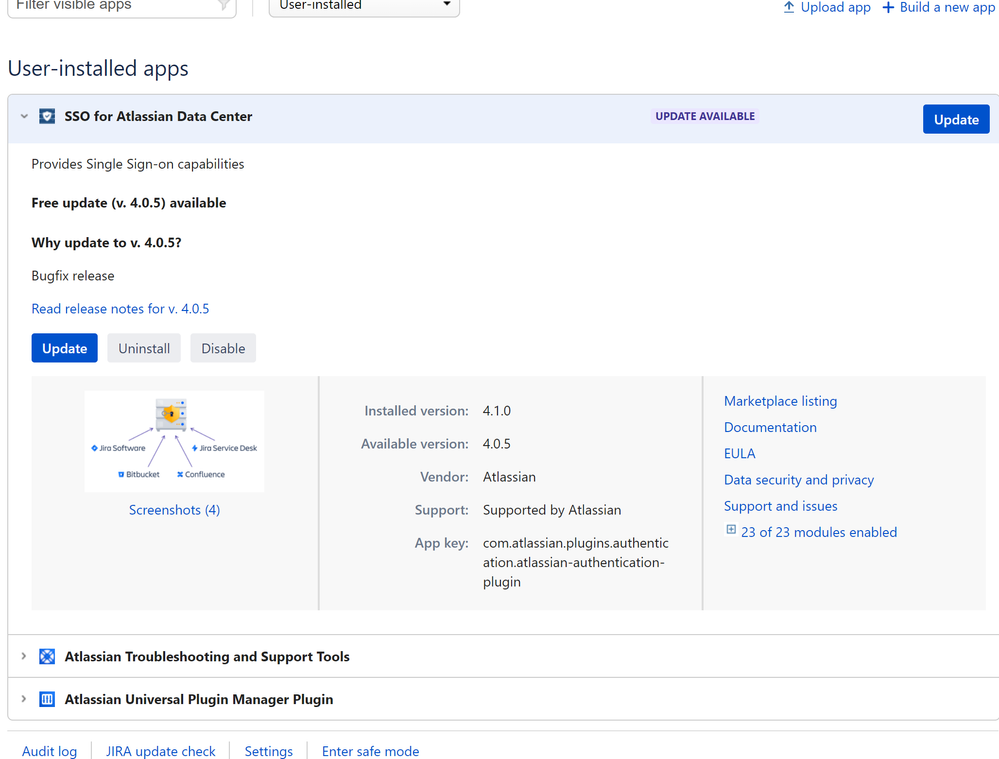Select the SSO for Atlassian Data Center title
Screen dimensions: 999x759
[158, 116]
